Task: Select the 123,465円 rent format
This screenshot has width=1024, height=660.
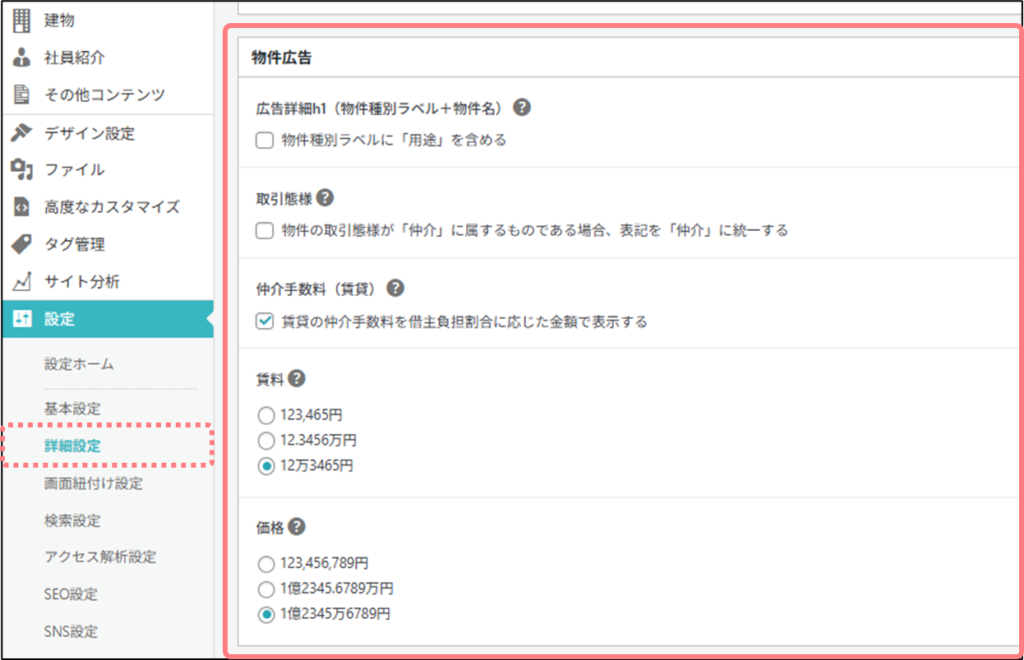Action: coord(265,414)
